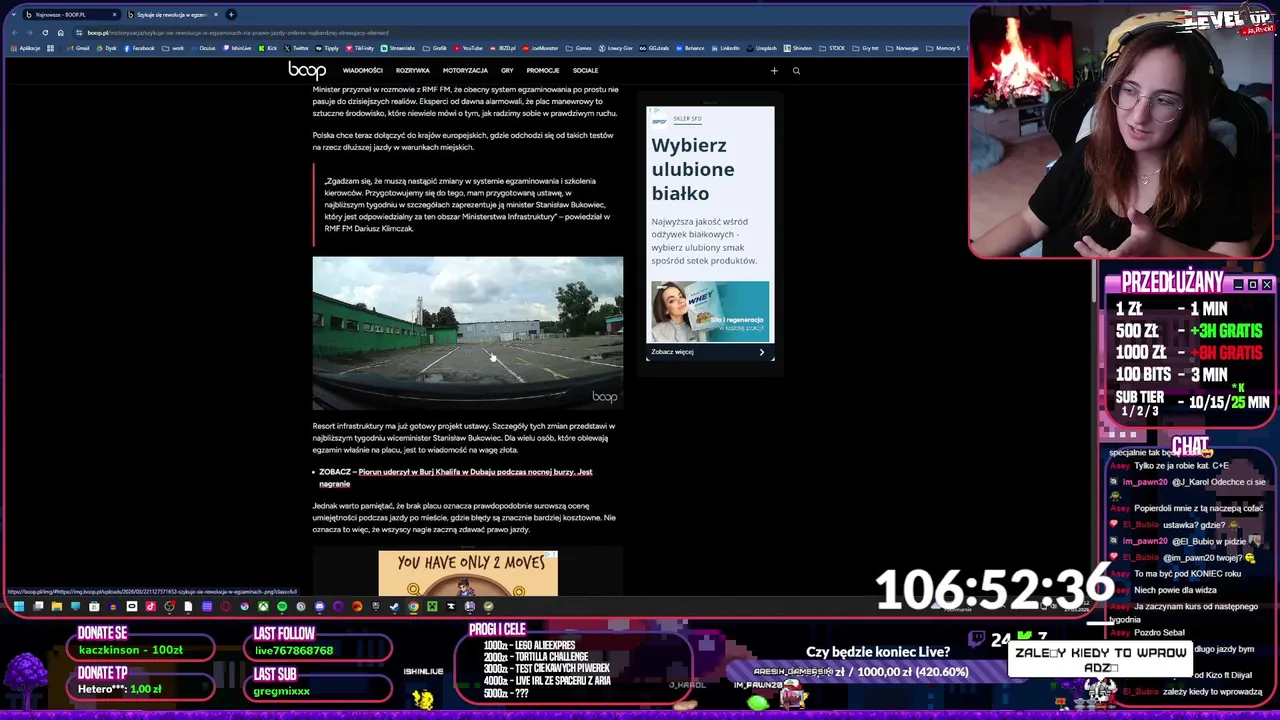Go to the browser home page
Viewport: 1280px width, 720px height.
[x=60, y=32]
